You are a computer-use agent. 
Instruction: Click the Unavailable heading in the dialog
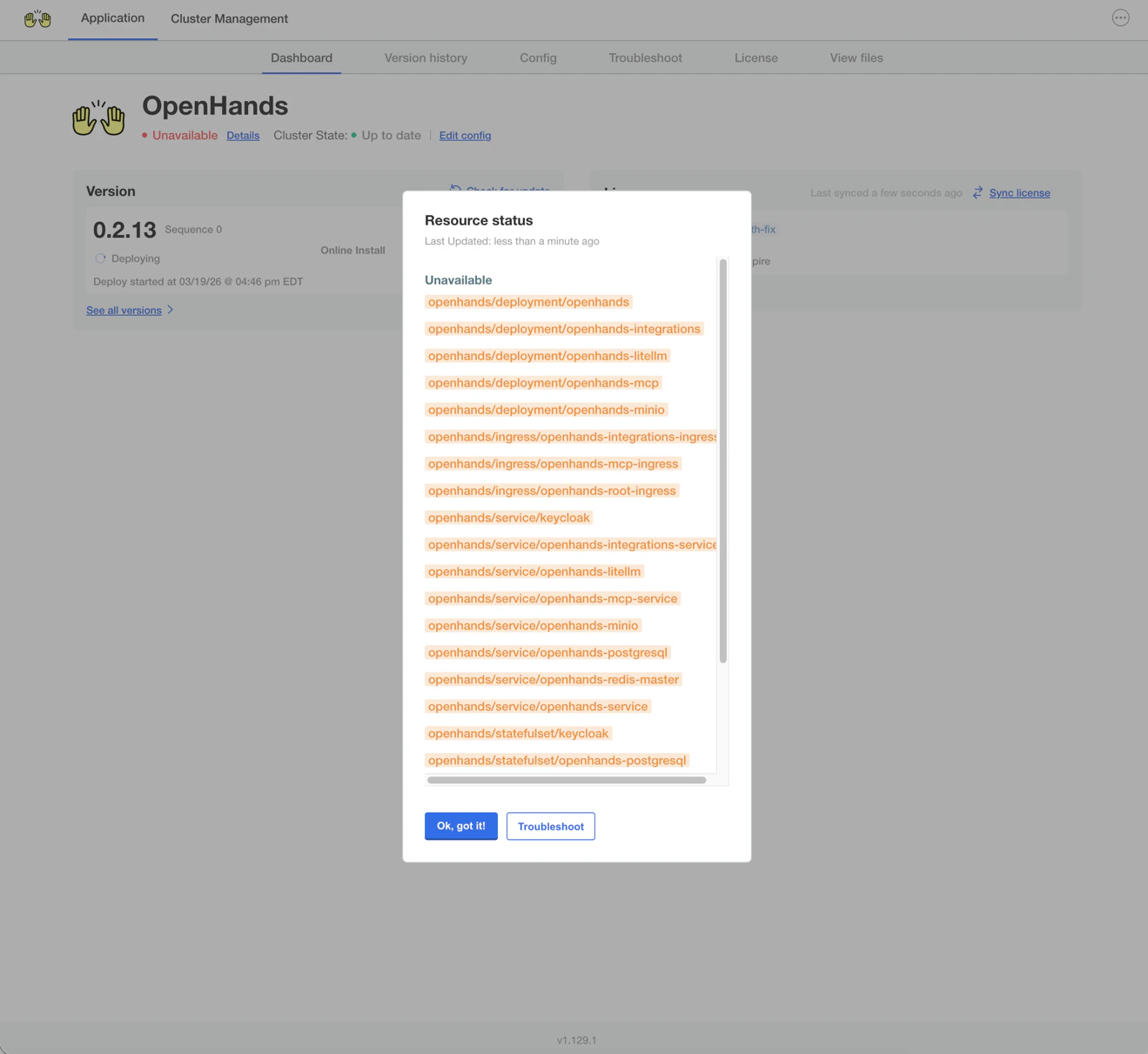coord(458,280)
